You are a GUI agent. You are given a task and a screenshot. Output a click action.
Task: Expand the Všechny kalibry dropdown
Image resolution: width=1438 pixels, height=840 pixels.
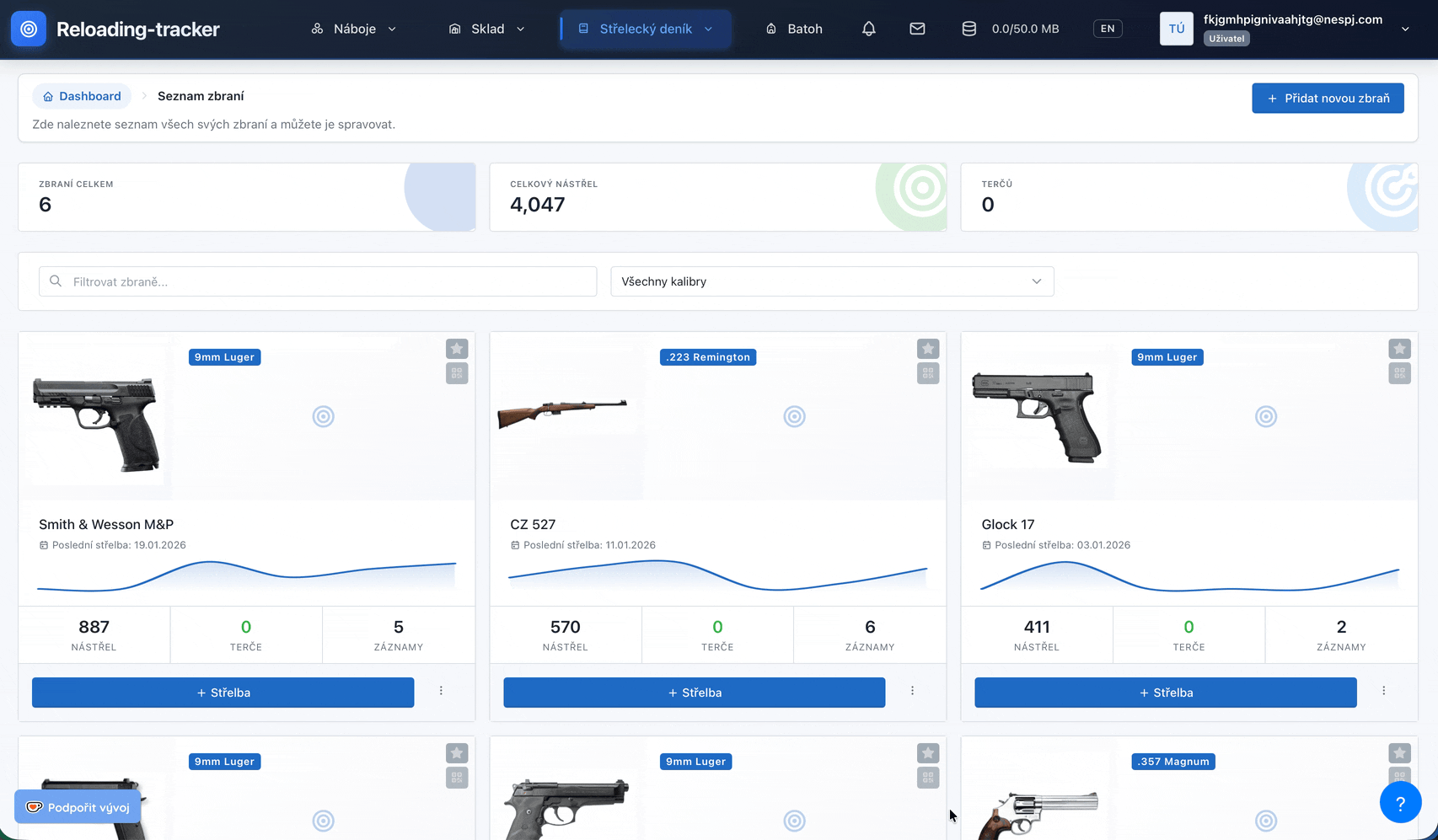tap(831, 281)
